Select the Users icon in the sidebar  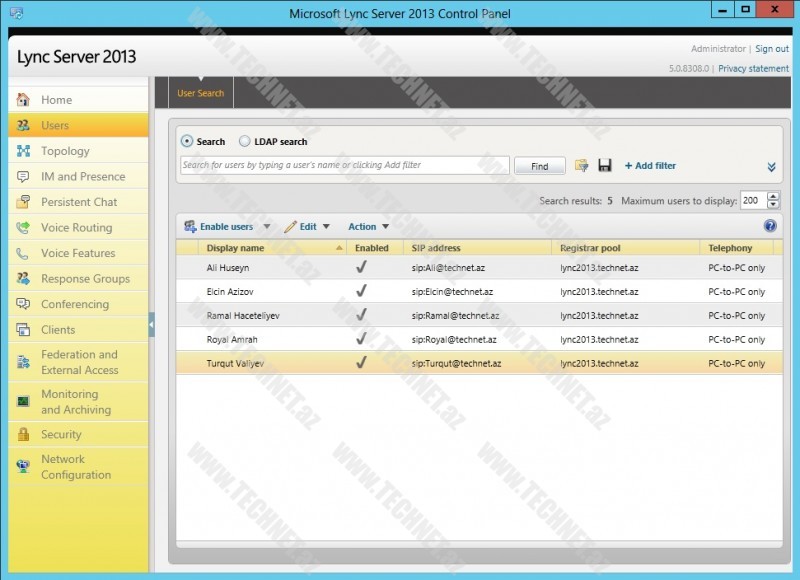24,125
